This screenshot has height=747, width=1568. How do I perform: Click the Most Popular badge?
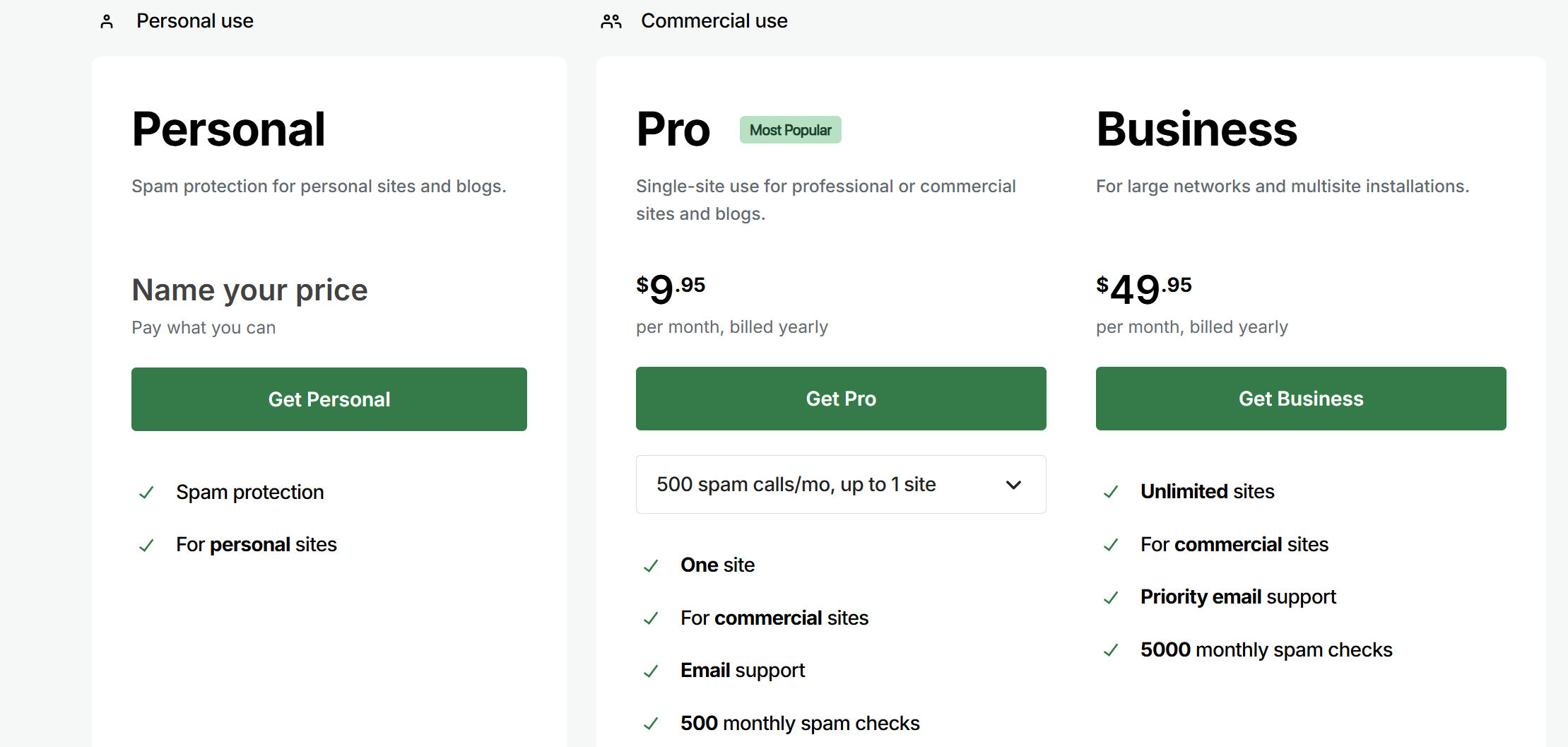[790, 130]
